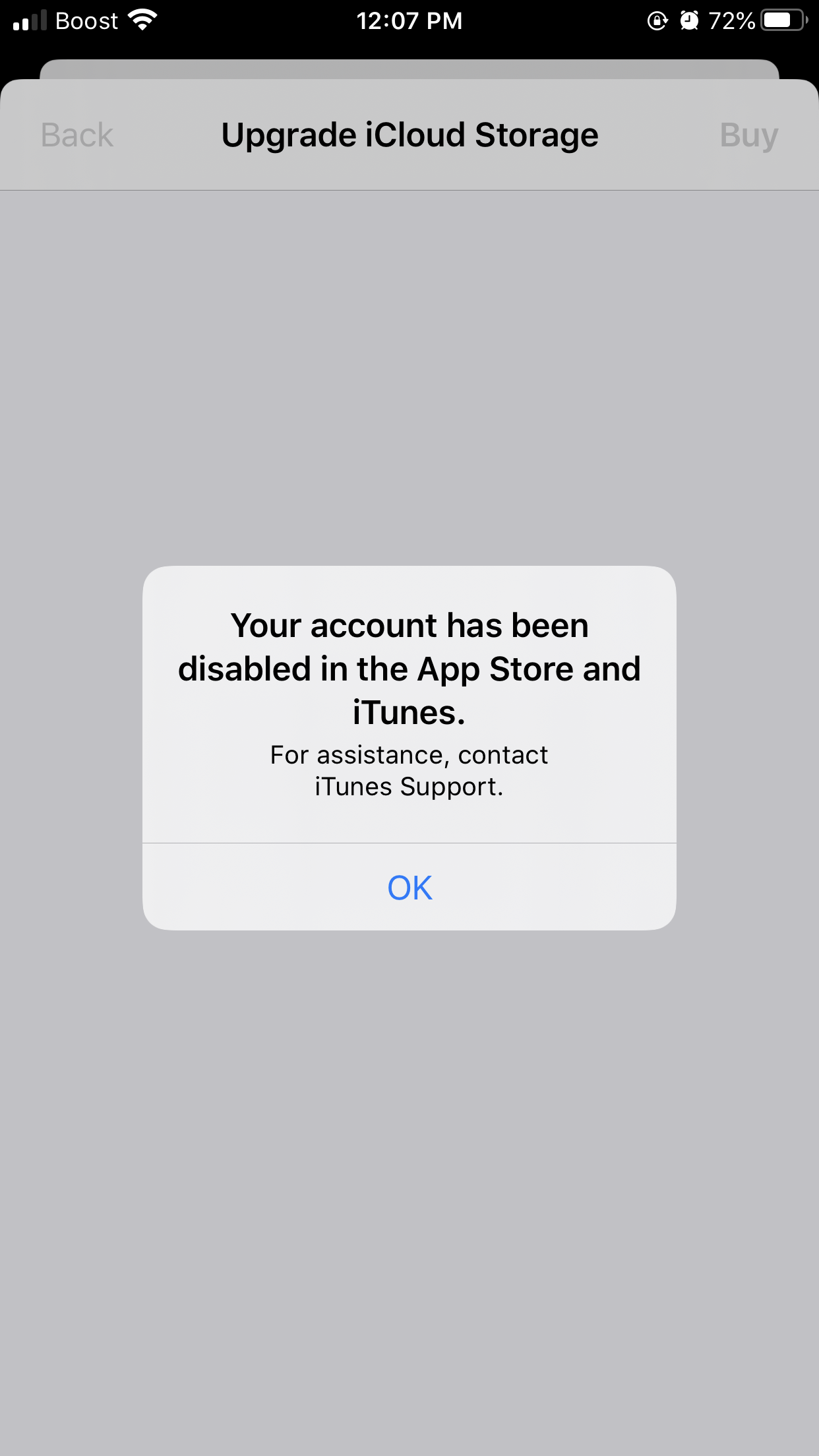Tap the background sheet peeking behind header
Screen dimensions: 819x1456
pos(409,69)
